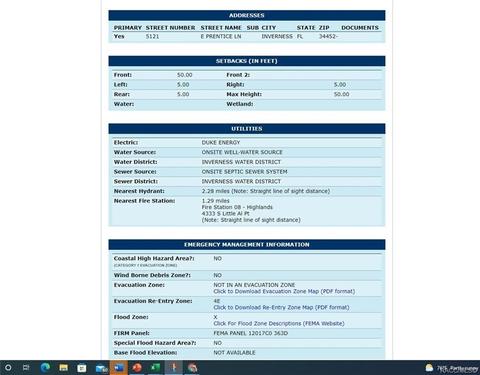Viewport: 480px width, 375px height.
Task: Click to Download Re-Entry Zone Map PDF
Action: pos(281,307)
